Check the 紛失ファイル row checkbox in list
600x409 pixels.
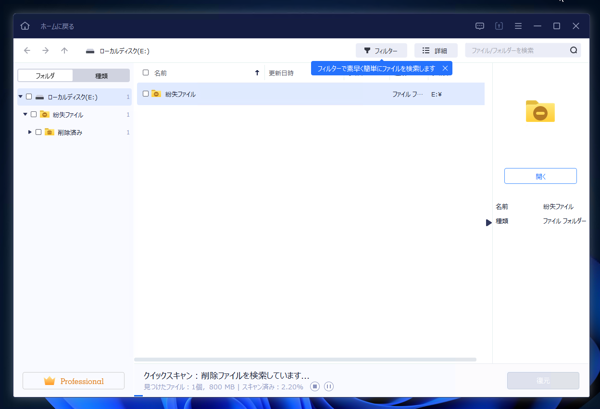145,93
